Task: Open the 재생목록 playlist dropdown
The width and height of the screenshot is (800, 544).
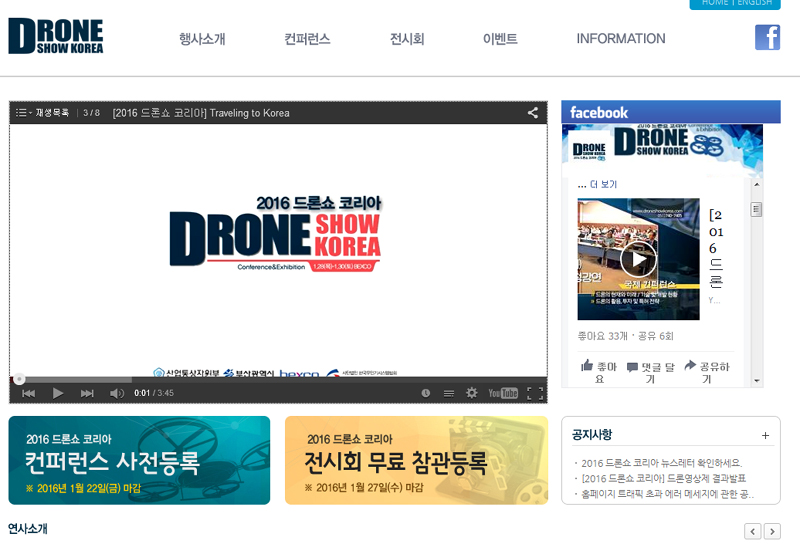Action: click(42, 113)
